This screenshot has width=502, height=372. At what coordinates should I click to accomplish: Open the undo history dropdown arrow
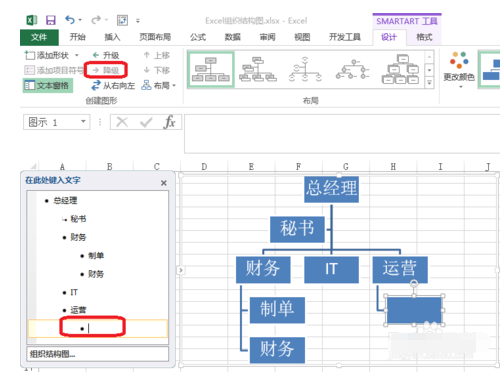coord(80,20)
